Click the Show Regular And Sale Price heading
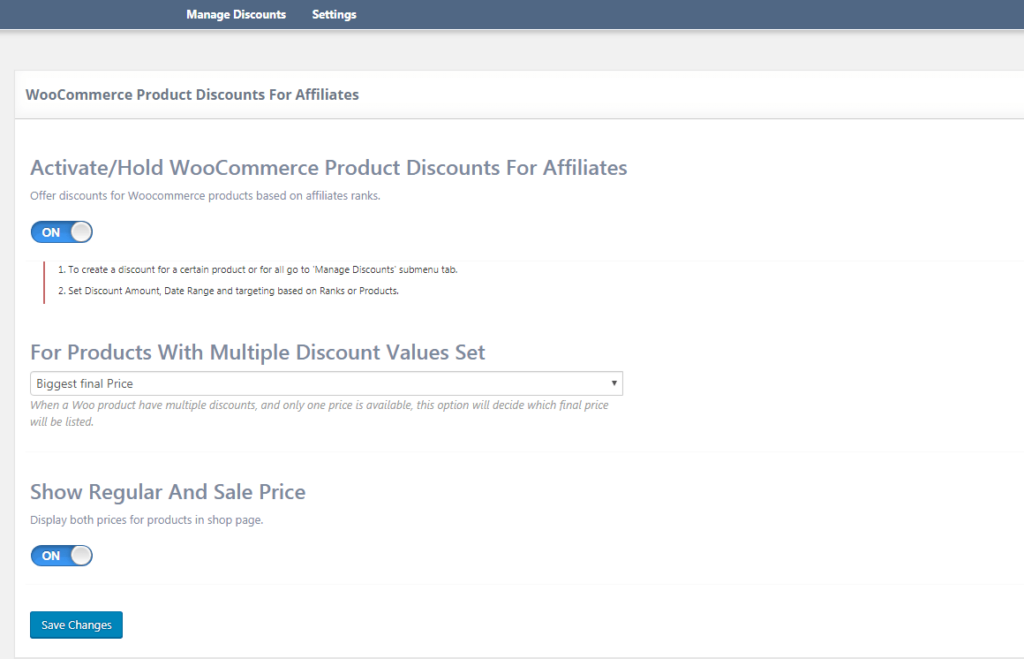The image size is (1024, 659). 167,492
